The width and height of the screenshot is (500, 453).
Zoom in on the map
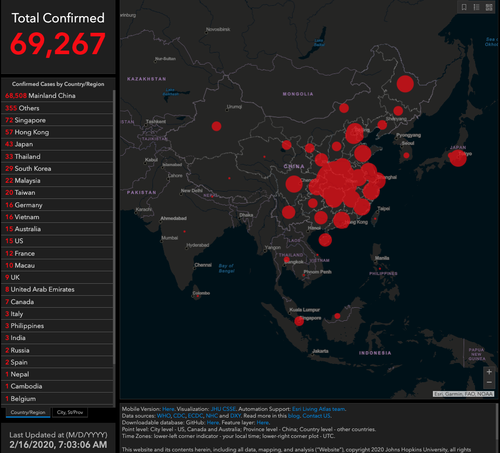(x=489, y=372)
